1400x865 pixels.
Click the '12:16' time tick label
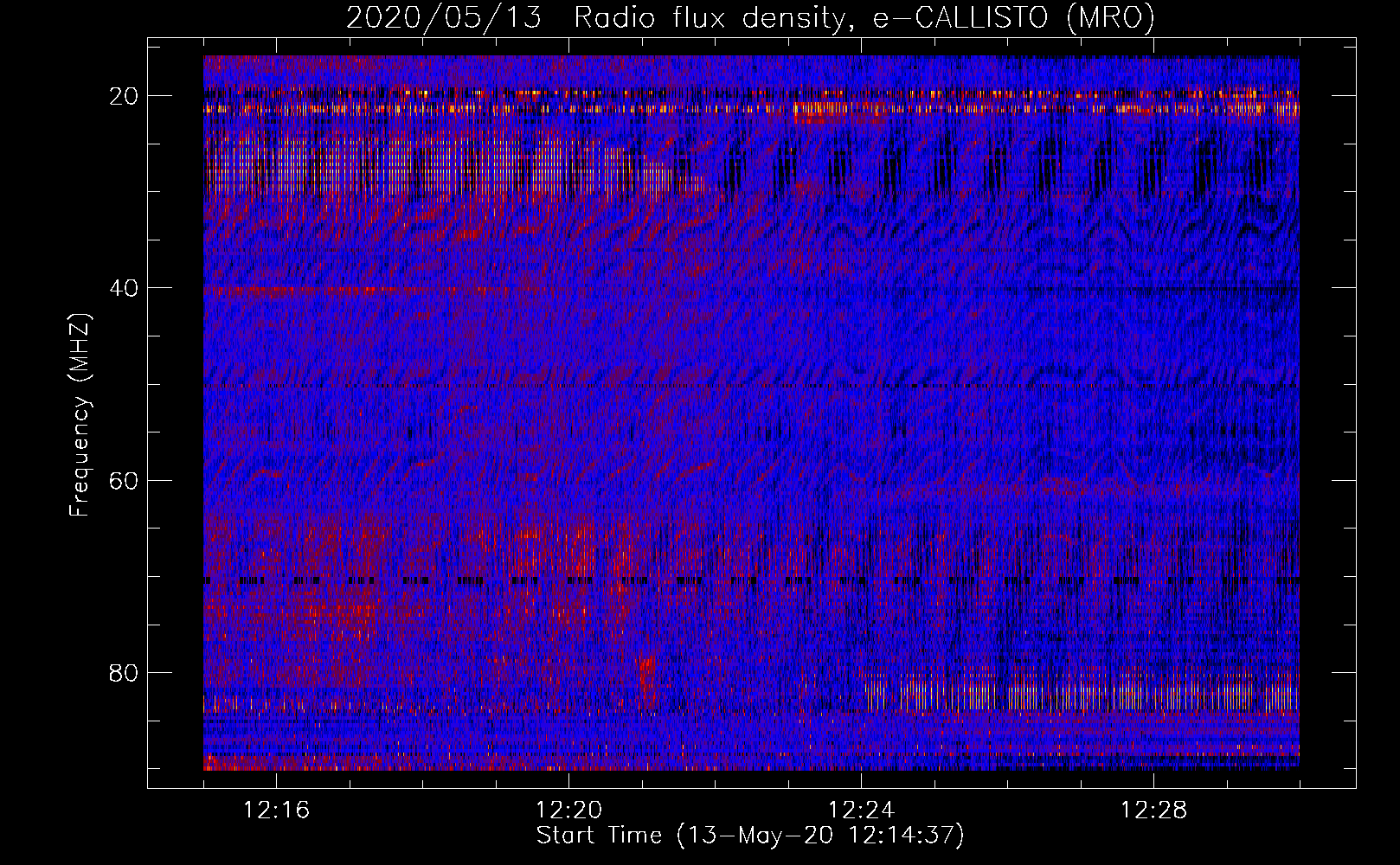pos(277,811)
